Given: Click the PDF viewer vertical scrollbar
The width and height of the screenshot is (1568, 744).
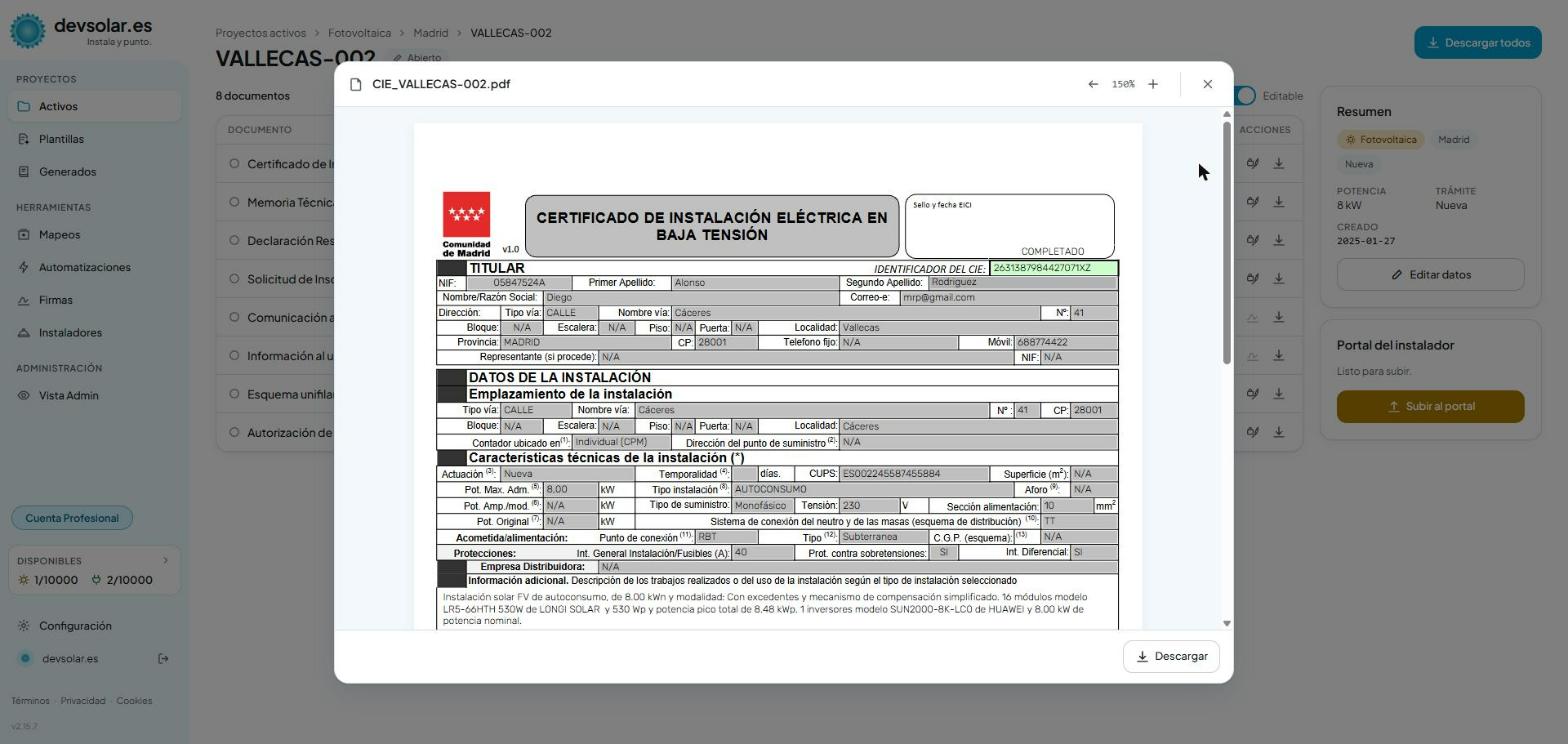Looking at the screenshot, I should pos(1227,243).
